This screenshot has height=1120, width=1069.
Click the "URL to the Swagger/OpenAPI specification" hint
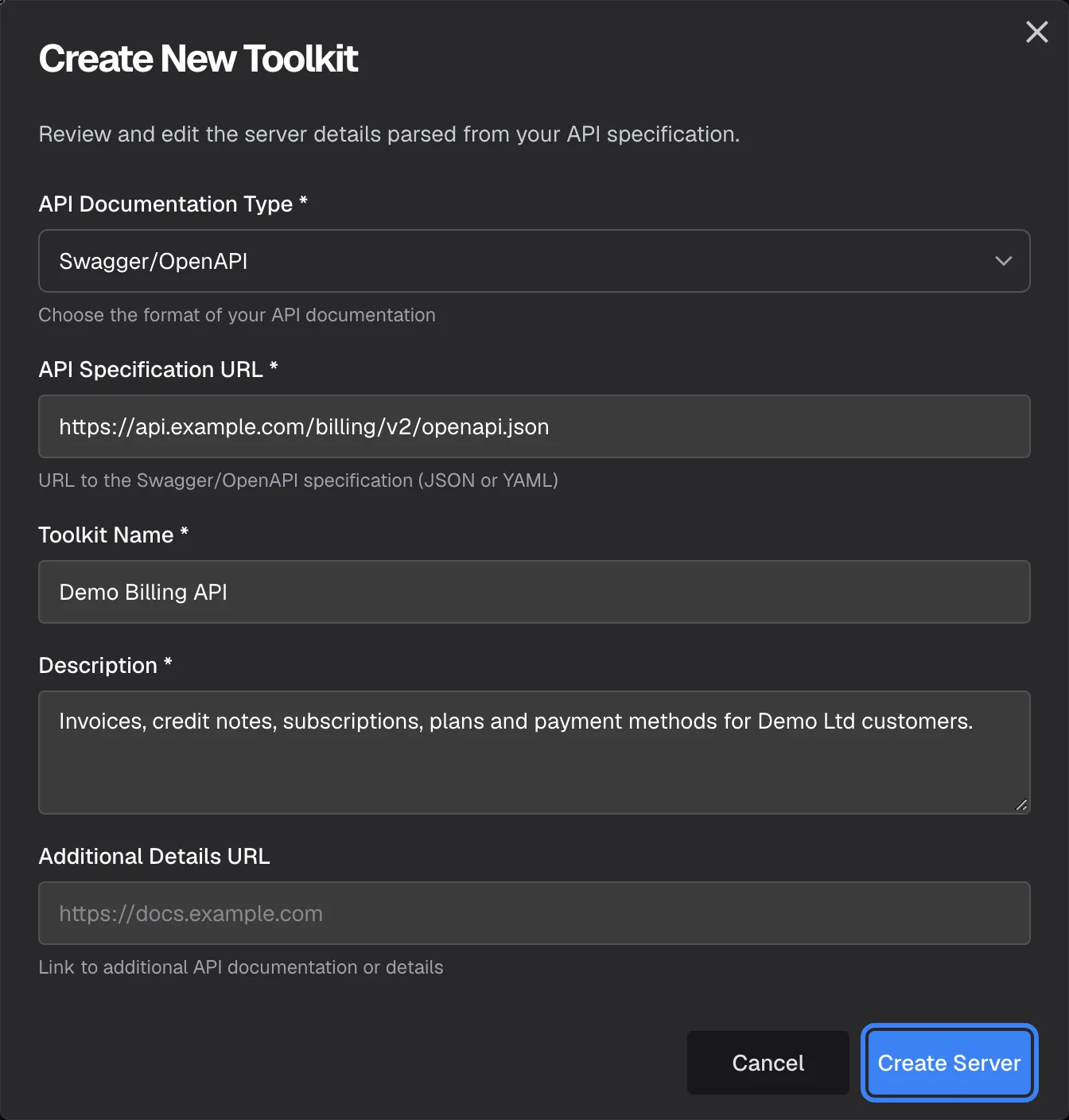tap(298, 480)
